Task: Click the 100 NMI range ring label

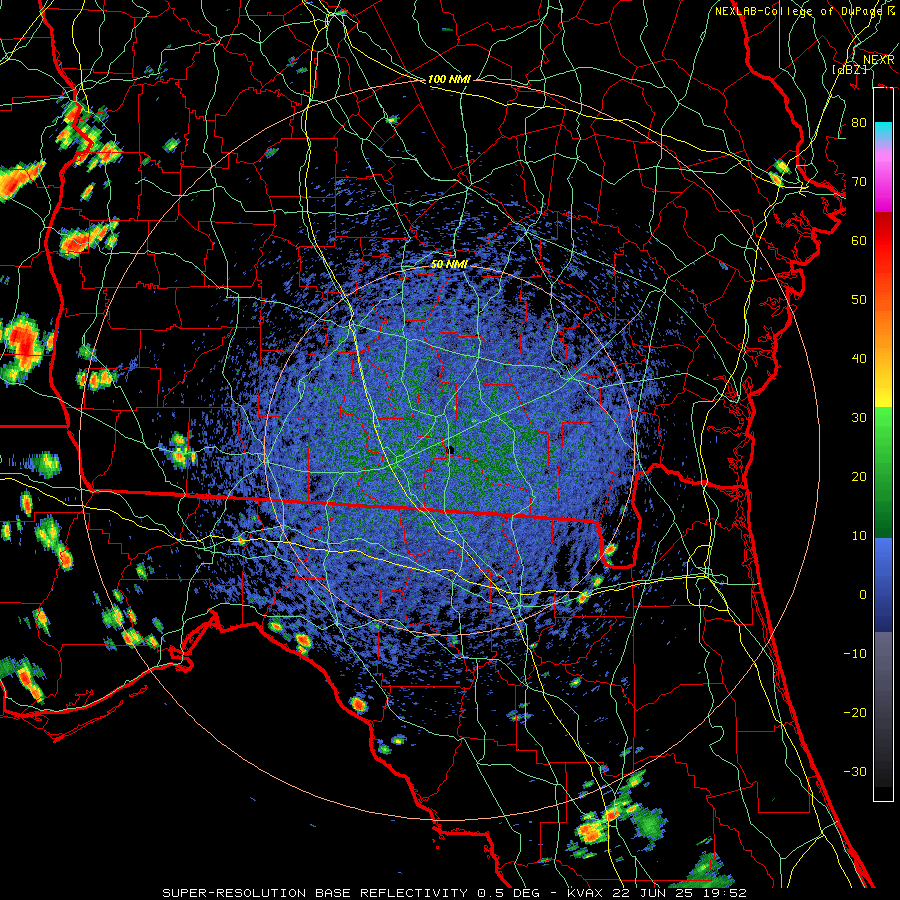Action: [x=449, y=80]
